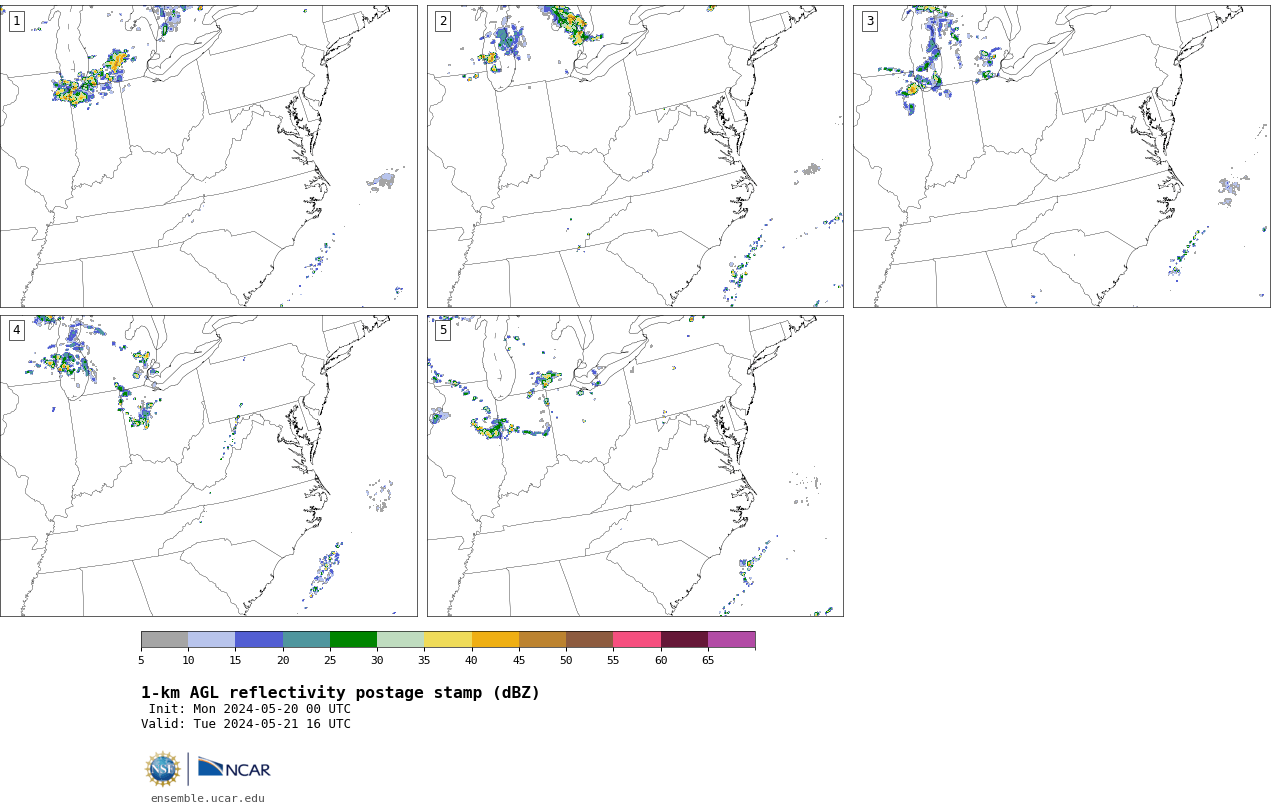Open ensemble member 4 postage stamp map
The width and height of the screenshot is (1280, 809).
pos(208,466)
